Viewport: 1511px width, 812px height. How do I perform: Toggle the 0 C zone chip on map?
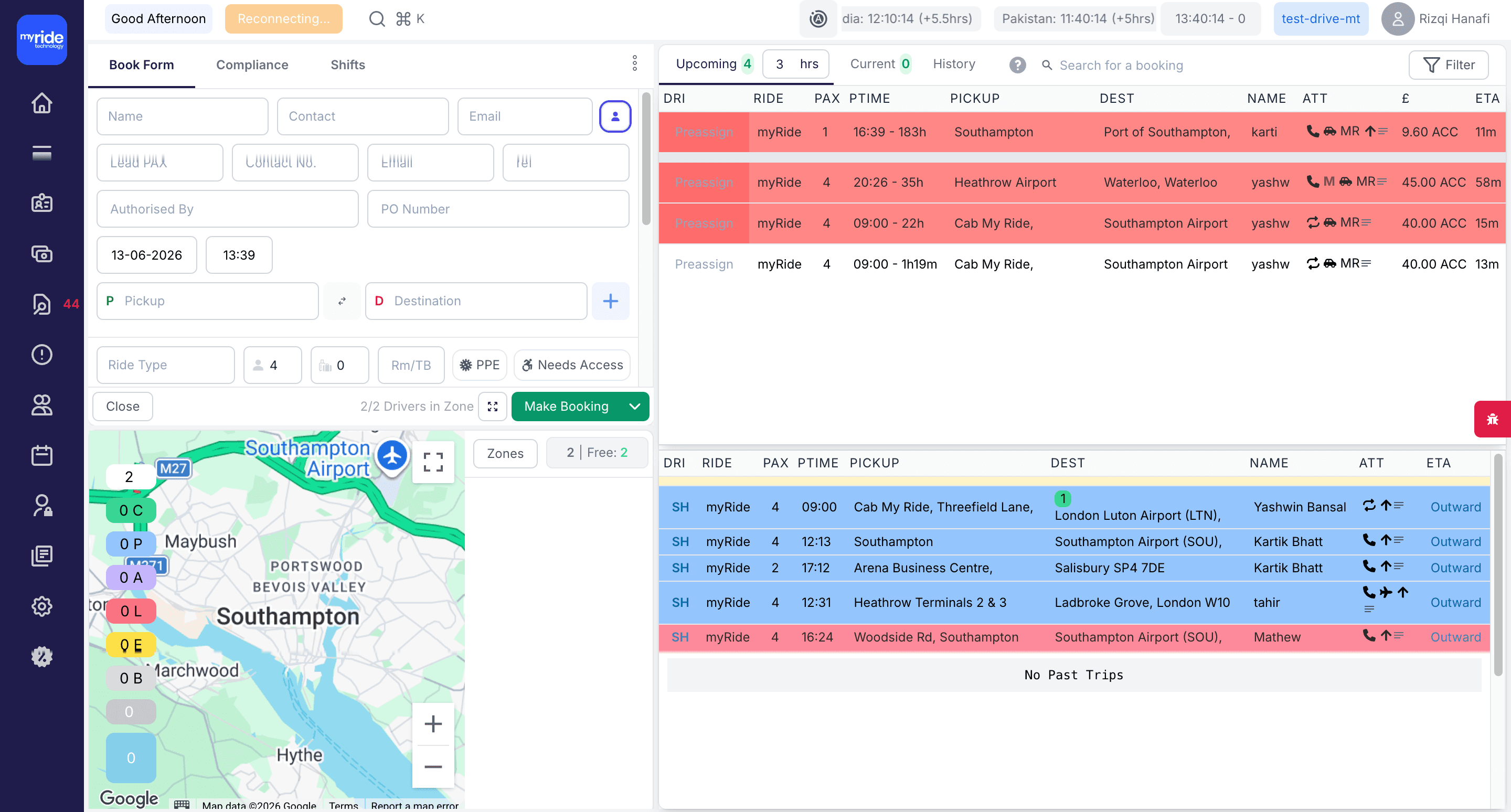(x=131, y=510)
